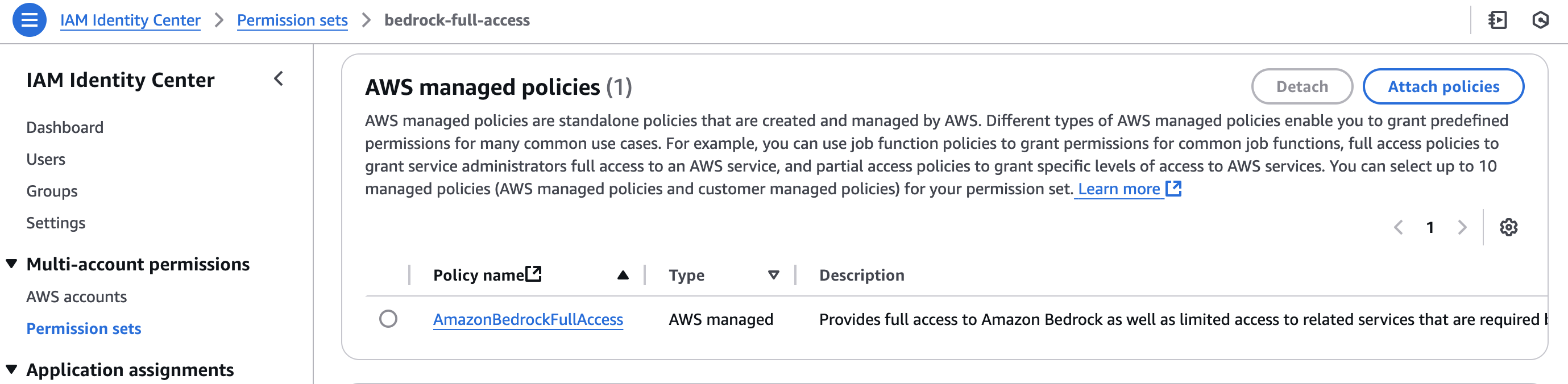
Task: Open AWS accounts in the sidebar
Action: tap(76, 297)
